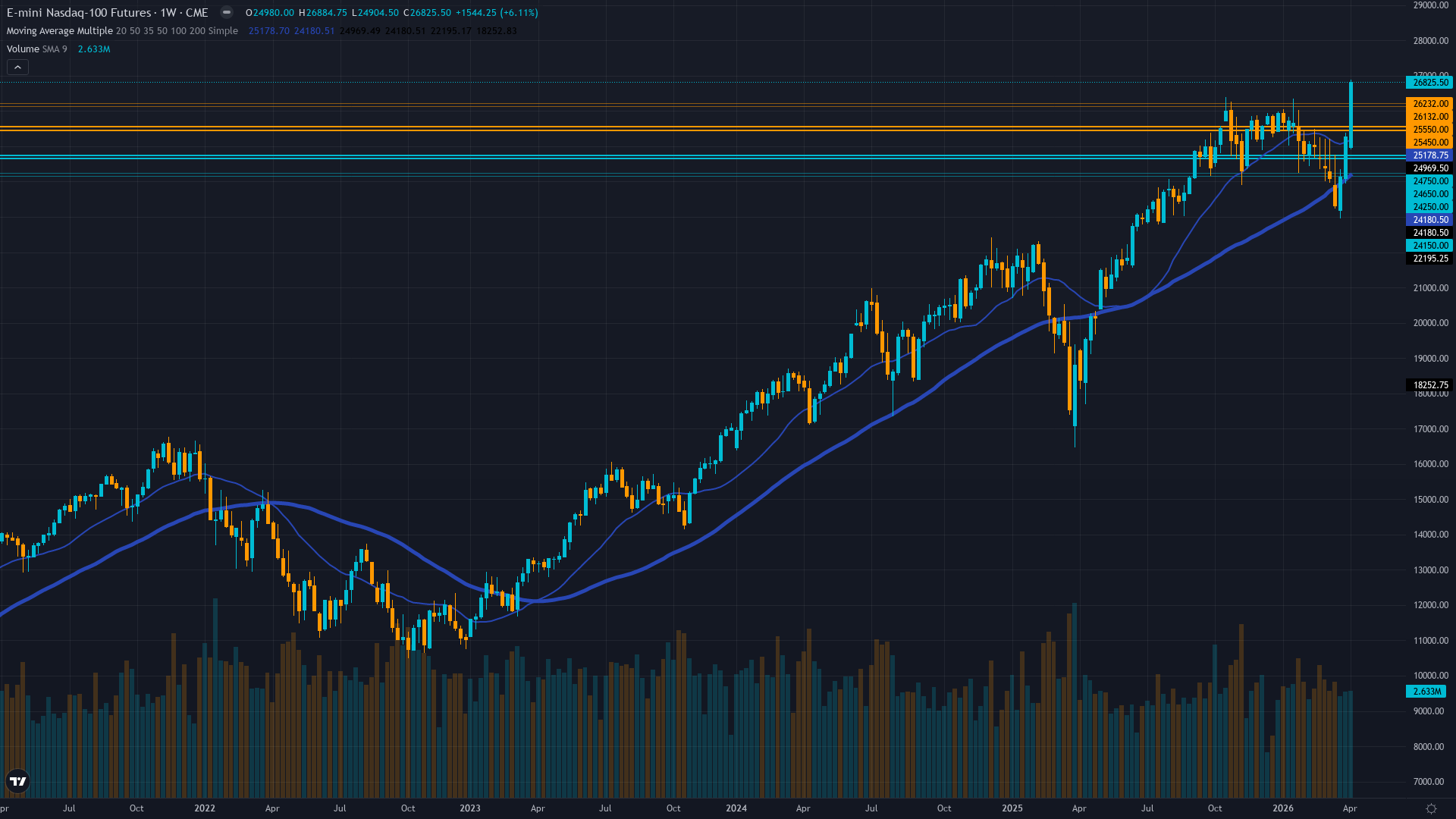Click the 2024 label on time axis
The height and width of the screenshot is (819, 1456).
(736, 808)
